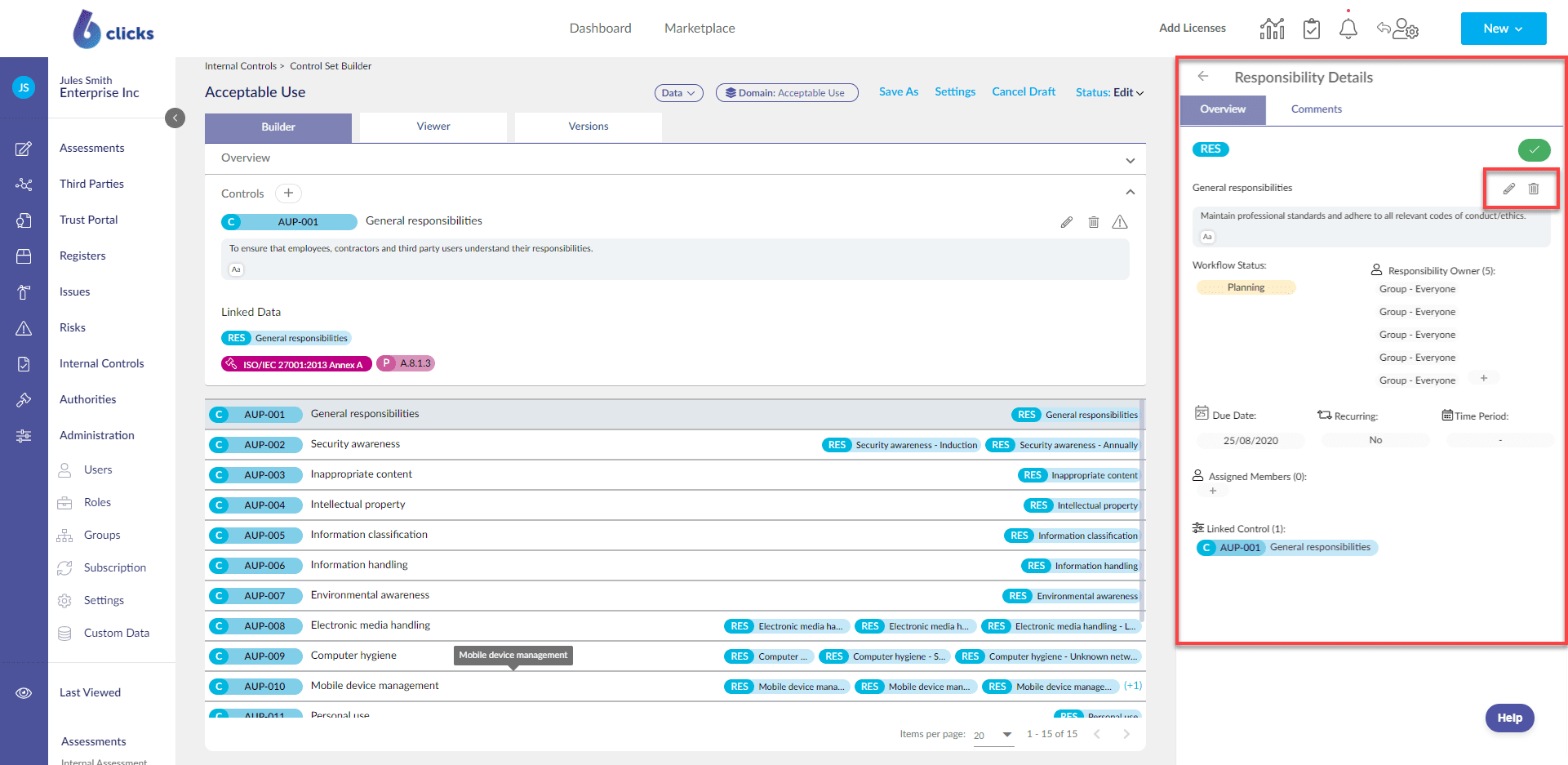Screen dimensions: 1568x765
Task: Click the Cancel Draft link
Action: 1024,92
